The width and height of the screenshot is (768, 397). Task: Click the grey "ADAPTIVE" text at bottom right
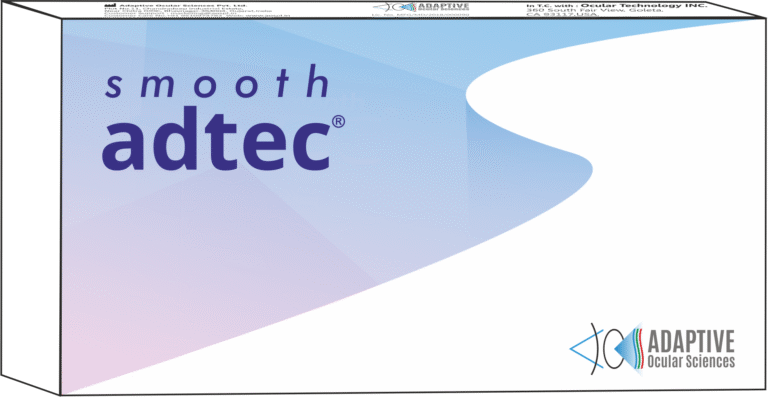pyautogui.click(x=691, y=341)
